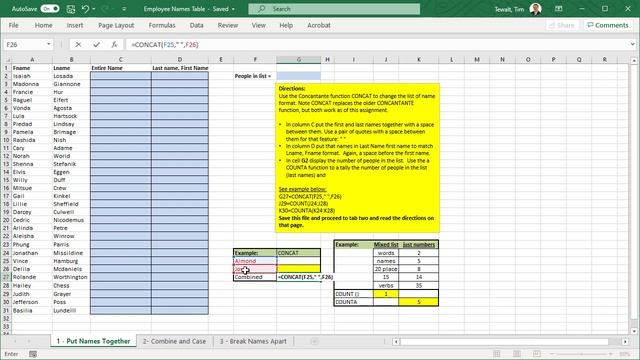
Task: Click cell containing Almond in example
Action: coord(255,261)
